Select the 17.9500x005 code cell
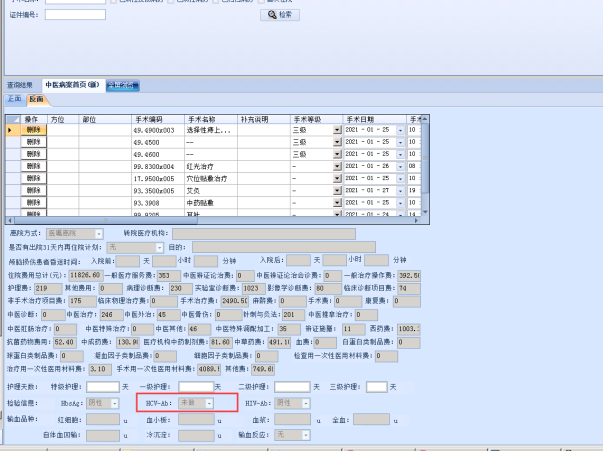Image resolution: width=603 pixels, height=451 pixels. coord(158,178)
